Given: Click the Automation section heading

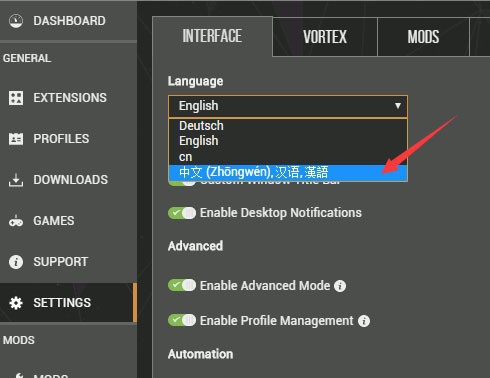Looking at the screenshot, I should [200, 354].
